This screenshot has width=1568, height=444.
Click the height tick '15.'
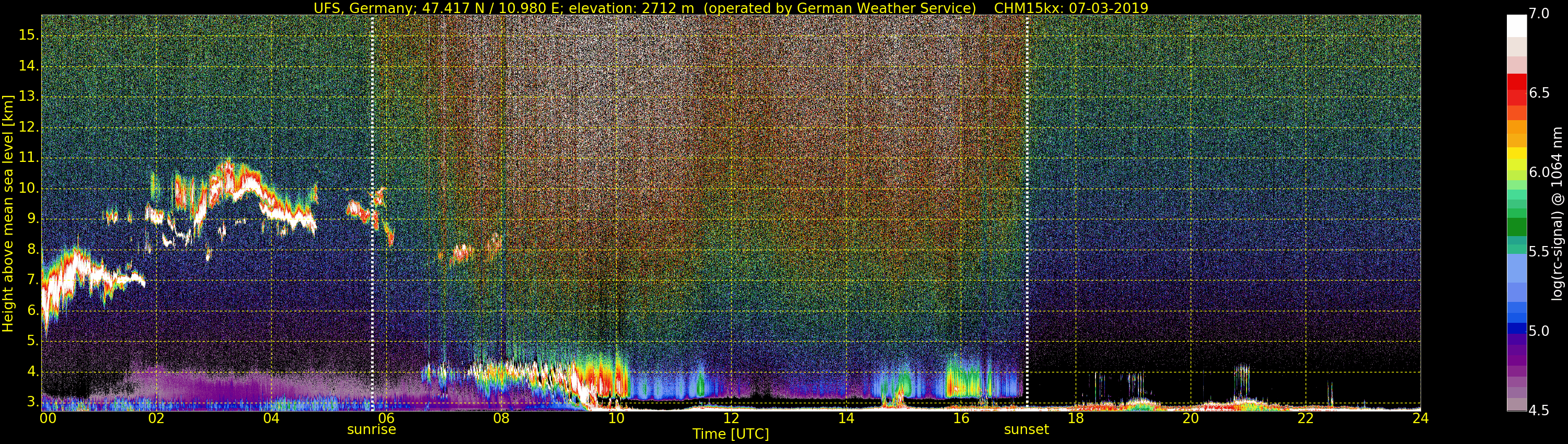[x=28, y=36]
